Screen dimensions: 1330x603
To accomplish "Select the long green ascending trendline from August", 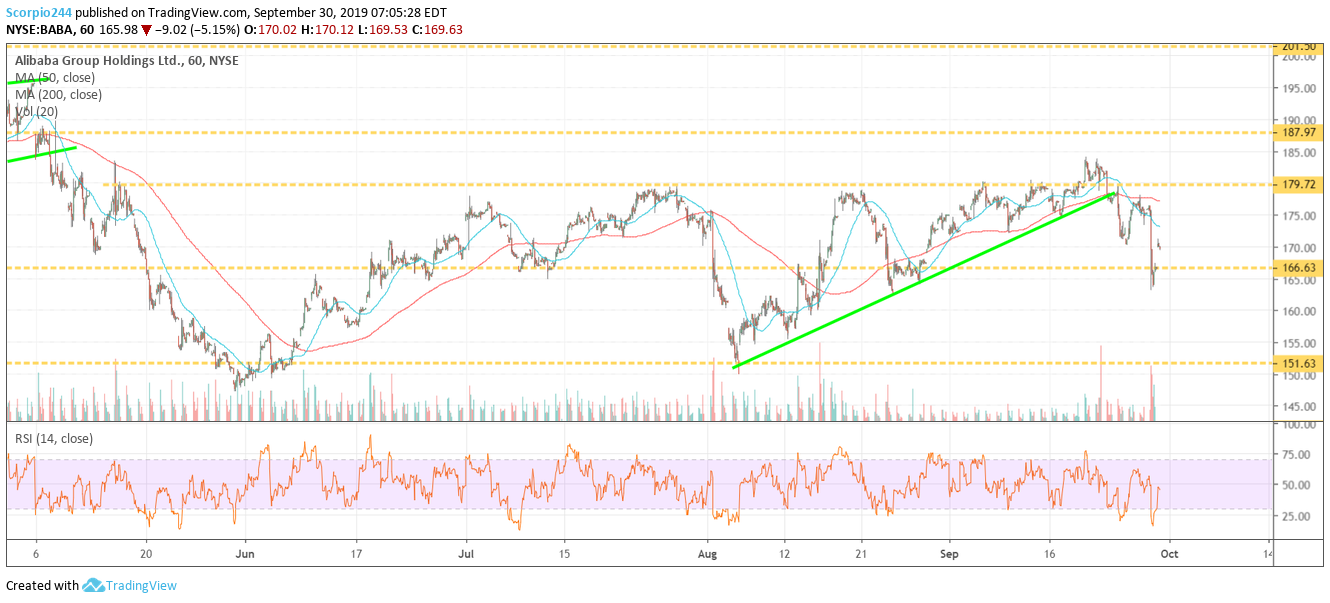I will click(925, 281).
